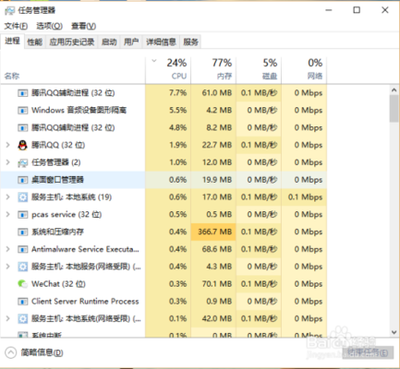Open the 查看(V) menu
400x369 pixels.
[x=83, y=26]
